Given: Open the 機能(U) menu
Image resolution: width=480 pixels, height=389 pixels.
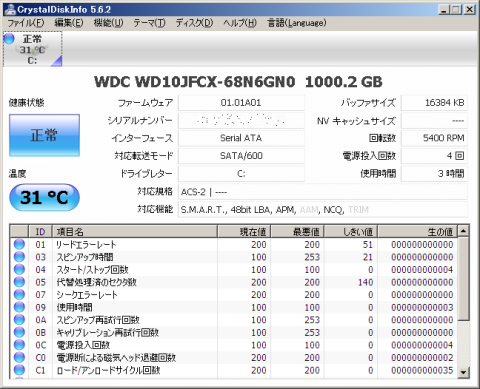Looking at the screenshot, I should pos(108,23).
